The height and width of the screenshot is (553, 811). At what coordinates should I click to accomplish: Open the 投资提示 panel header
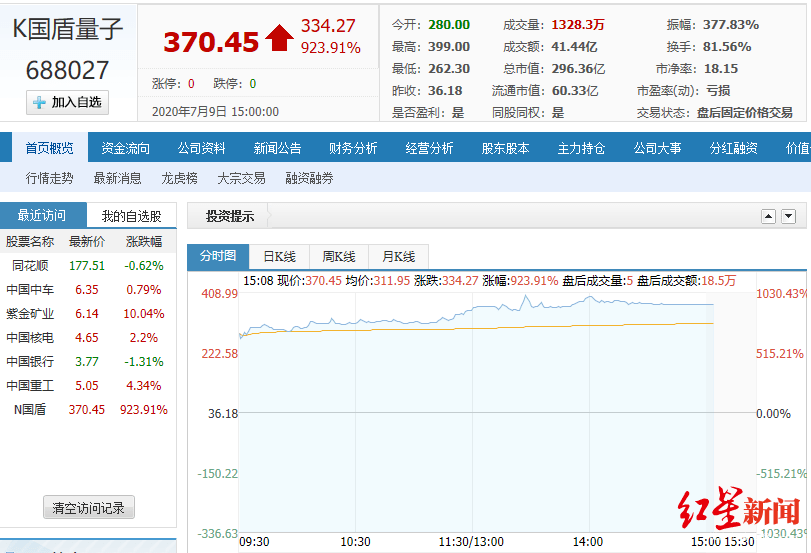(230, 216)
